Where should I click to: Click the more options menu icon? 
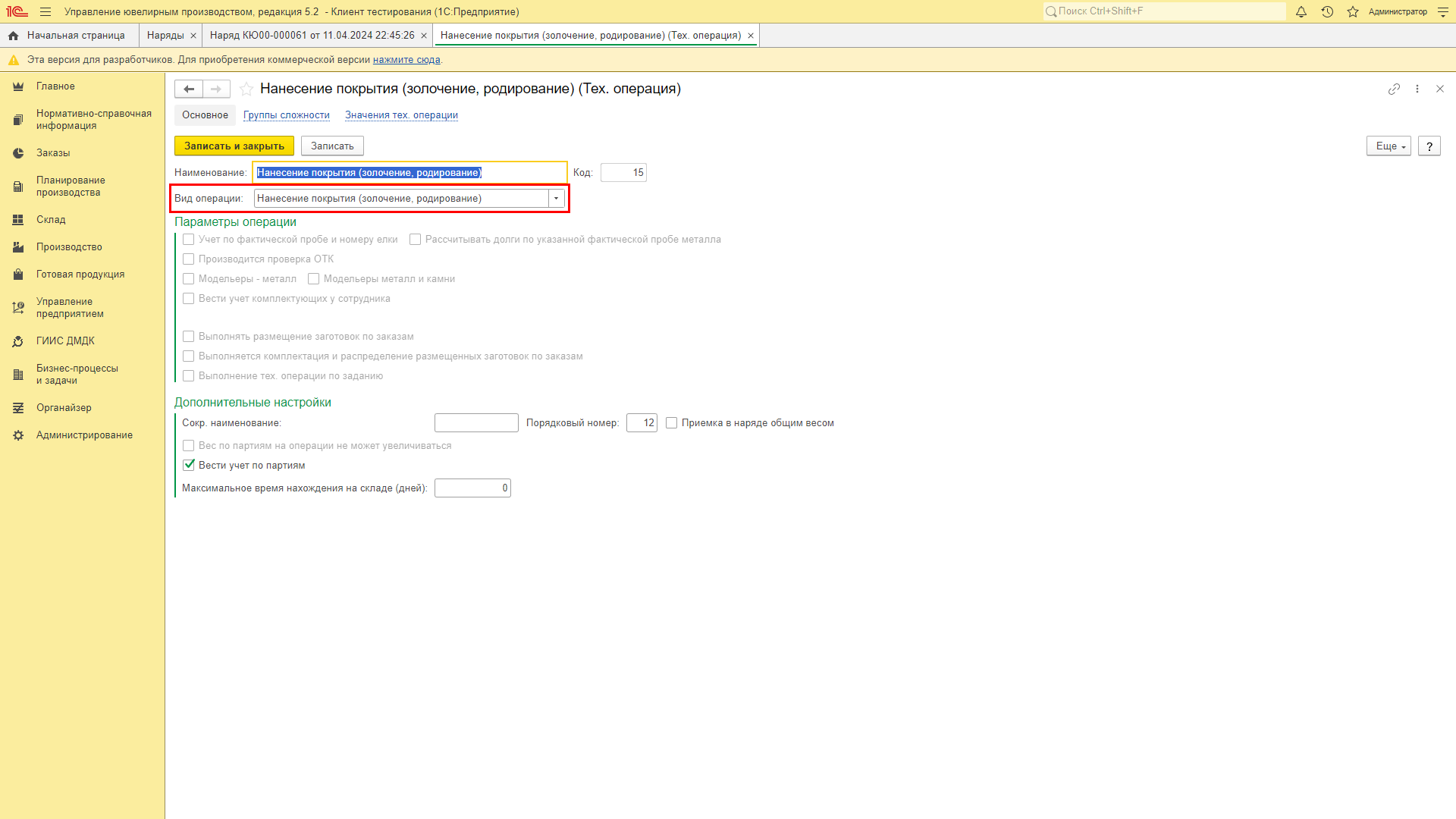pyautogui.click(x=1417, y=89)
